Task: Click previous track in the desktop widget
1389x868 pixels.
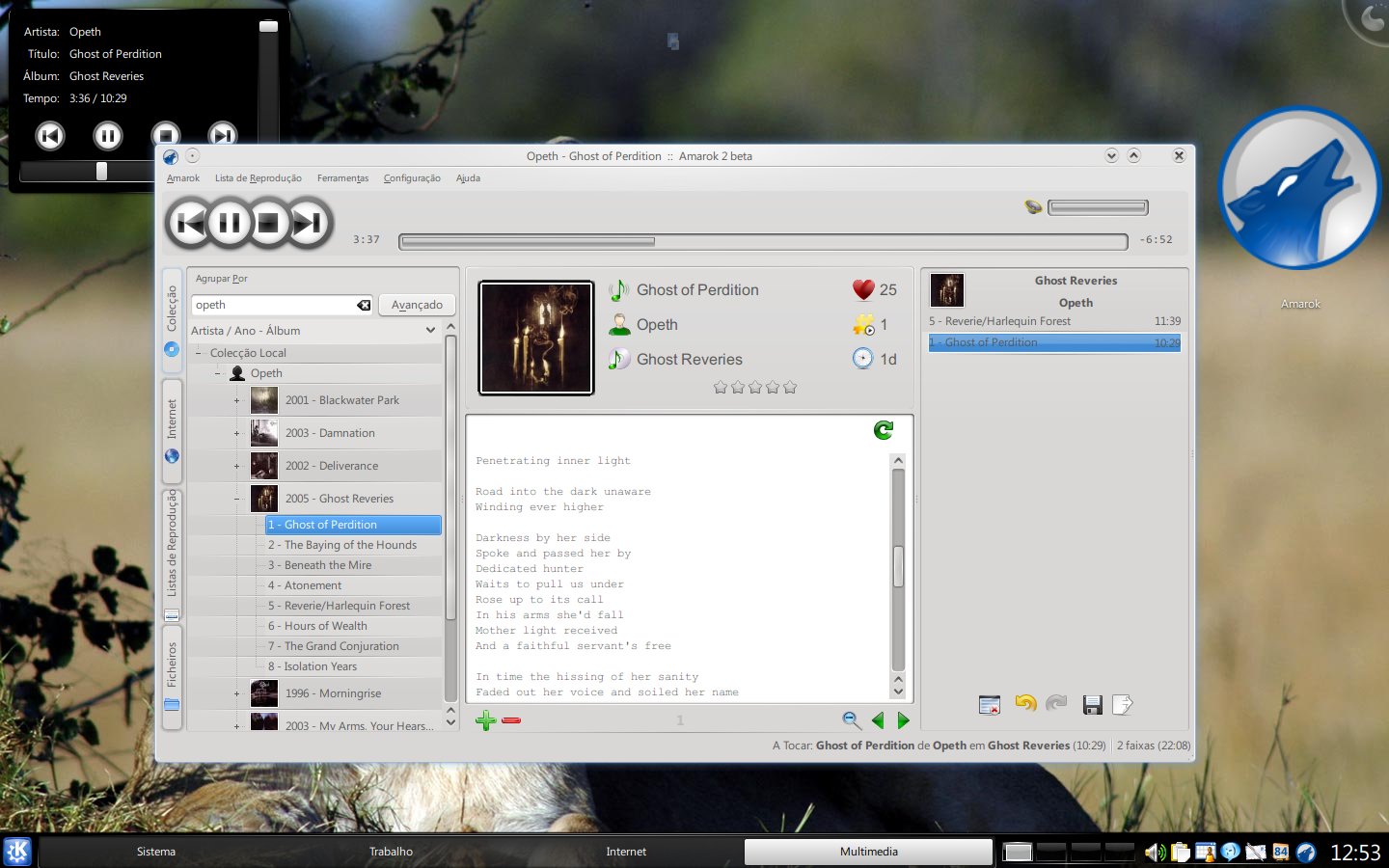Action: tap(50, 136)
